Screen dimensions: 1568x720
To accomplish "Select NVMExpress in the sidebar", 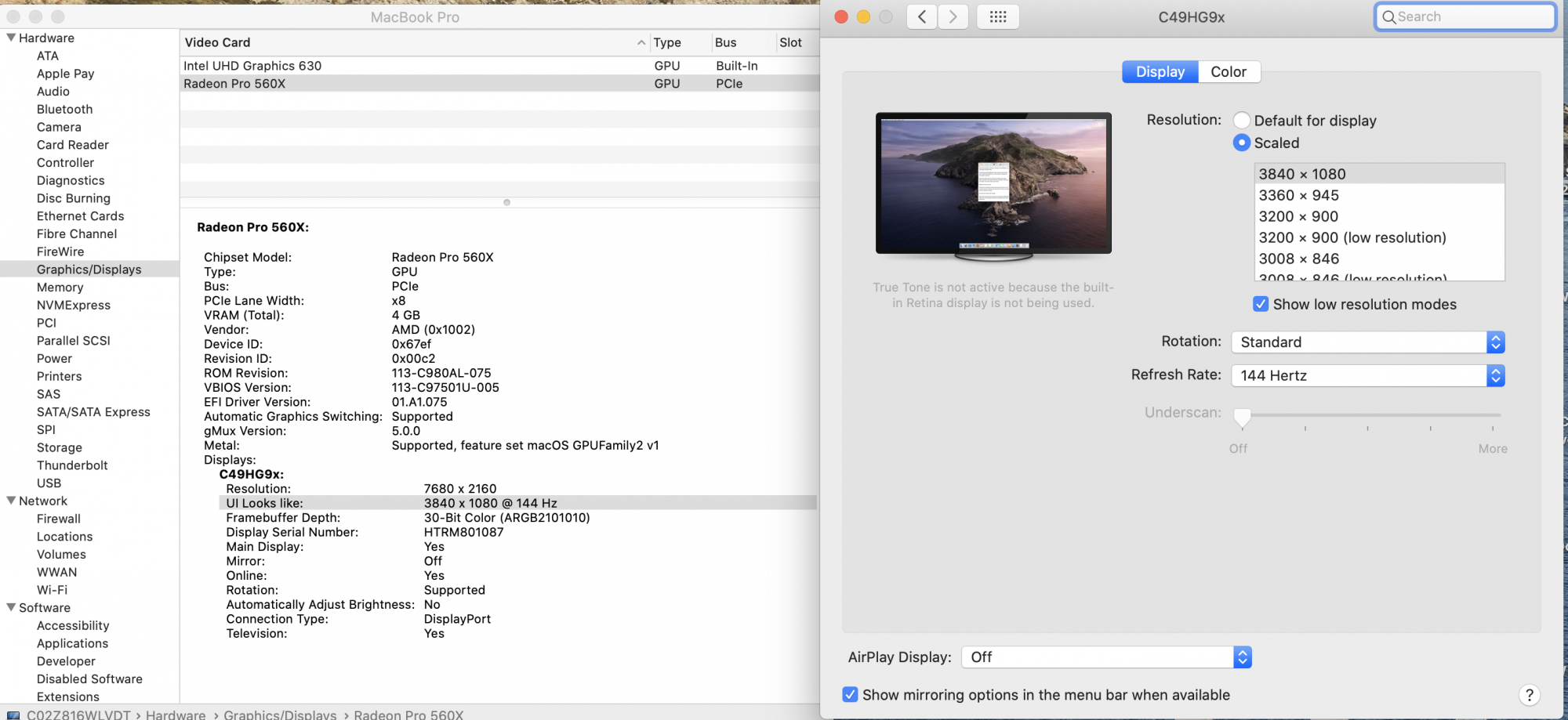I will pos(74,305).
